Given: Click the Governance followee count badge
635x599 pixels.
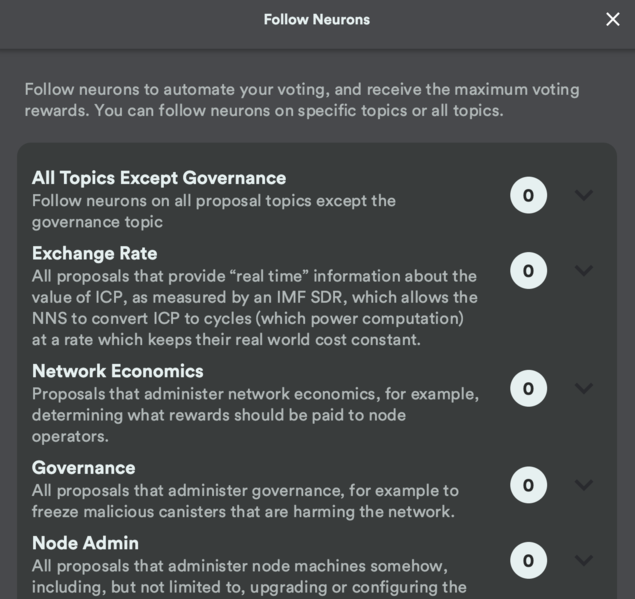Looking at the screenshot, I should tap(528, 485).
